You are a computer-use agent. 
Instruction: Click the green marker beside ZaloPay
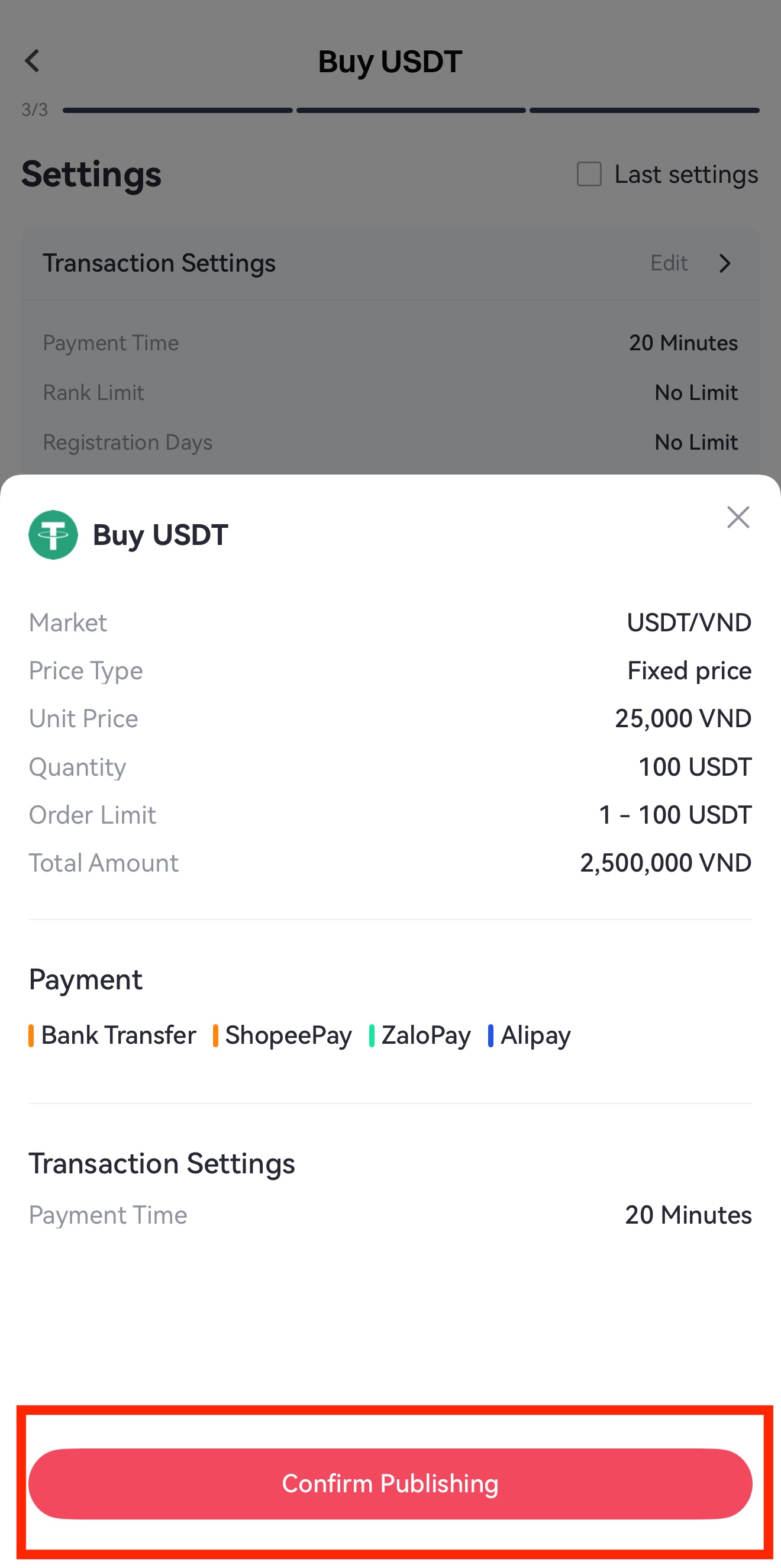[372, 1035]
